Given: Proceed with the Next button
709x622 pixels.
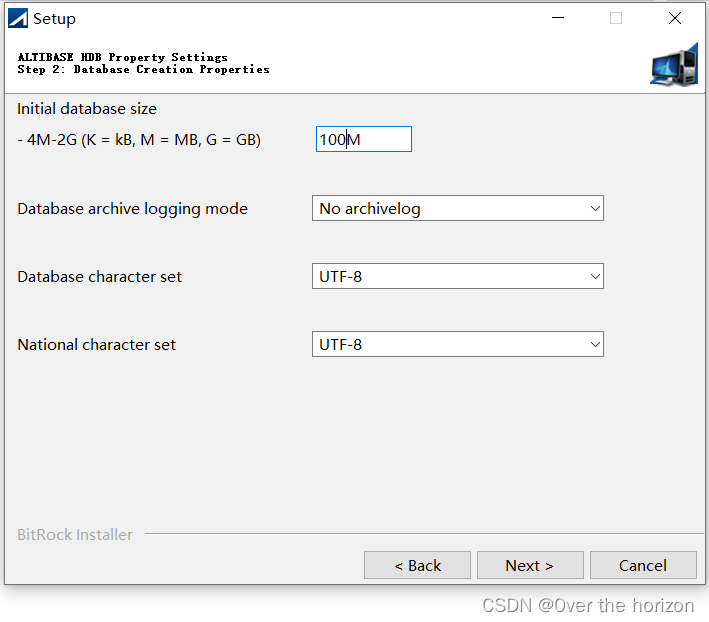Looking at the screenshot, I should coord(530,565).
